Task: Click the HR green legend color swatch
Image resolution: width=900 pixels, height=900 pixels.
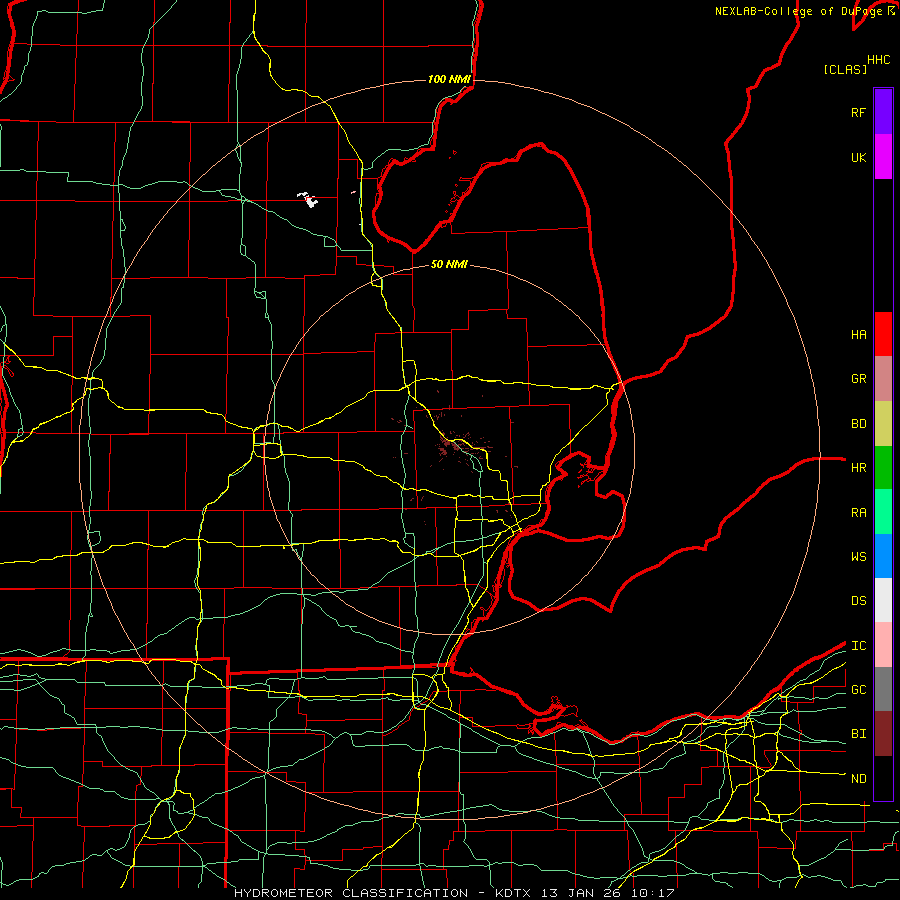Action: click(x=883, y=468)
